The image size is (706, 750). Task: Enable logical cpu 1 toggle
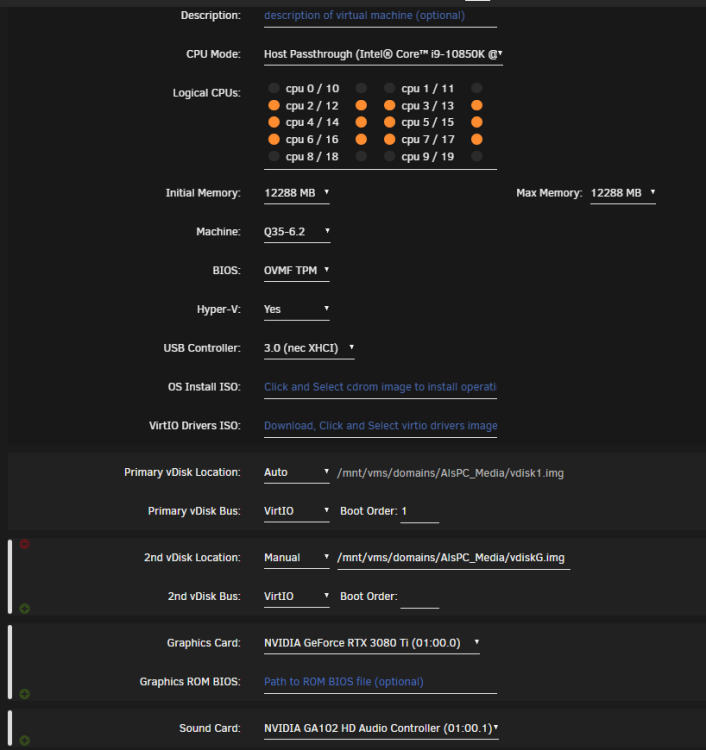(389, 88)
